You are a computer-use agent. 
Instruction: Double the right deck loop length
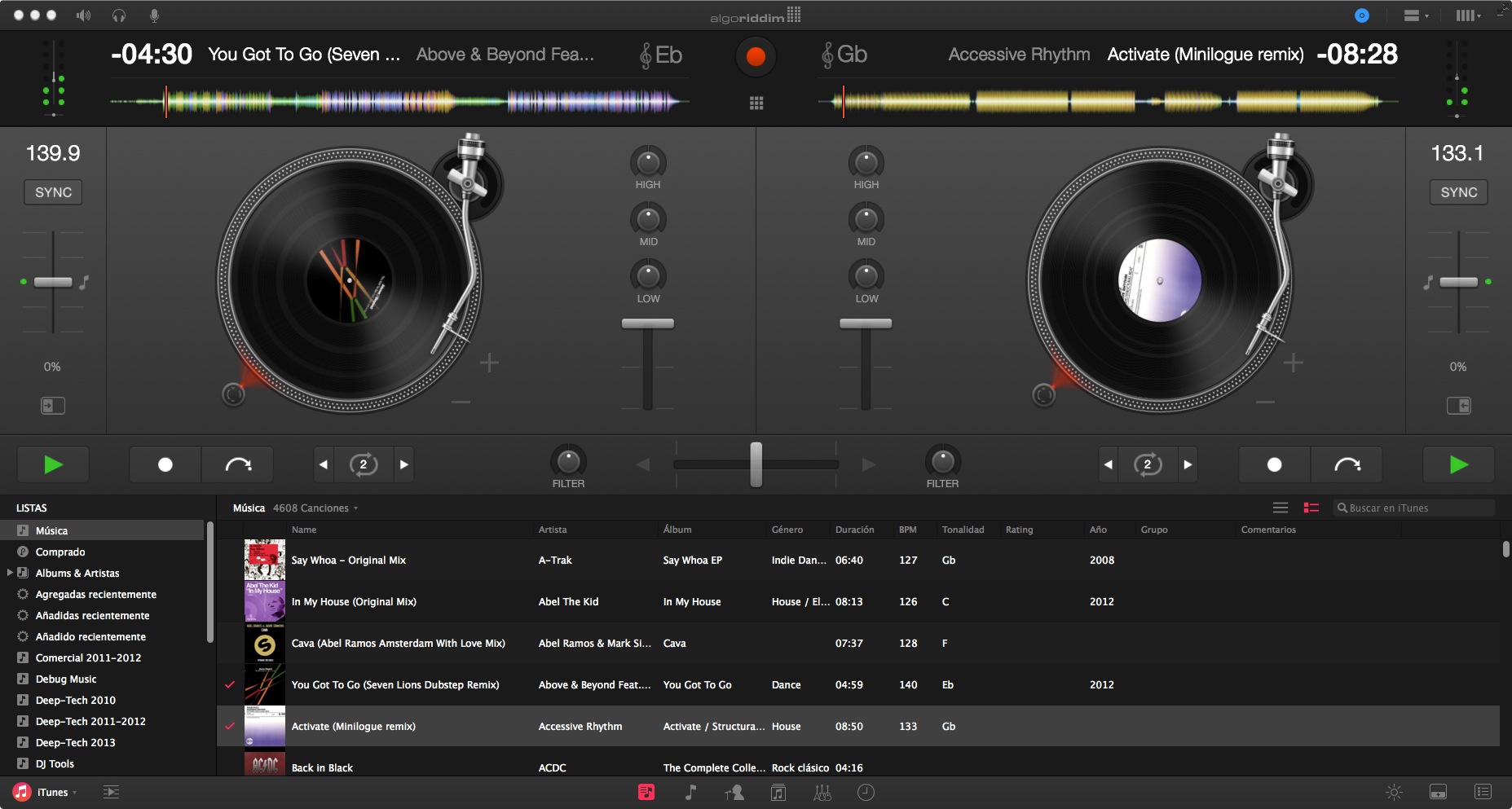click(1188, 464)
